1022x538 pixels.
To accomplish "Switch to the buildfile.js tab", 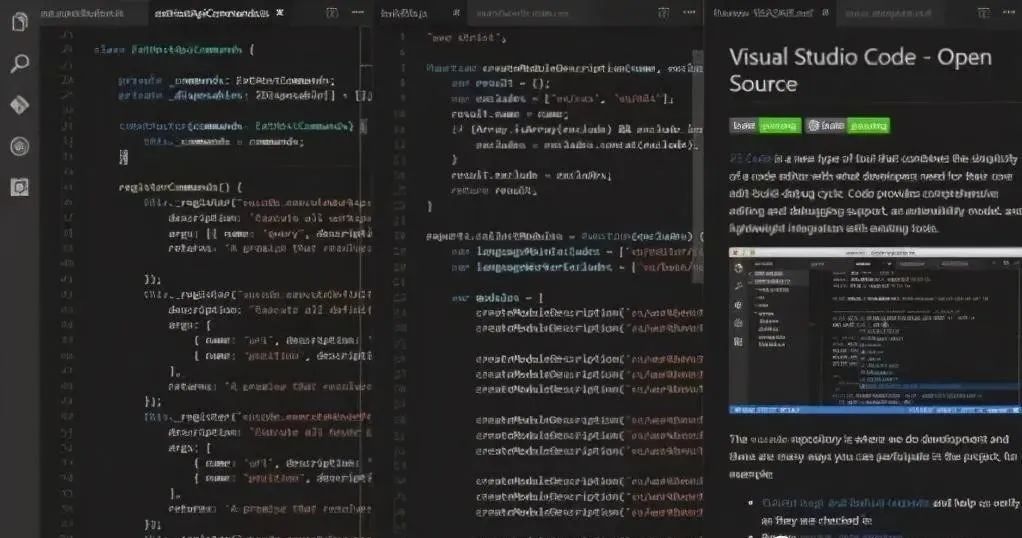I will point(404,13).
